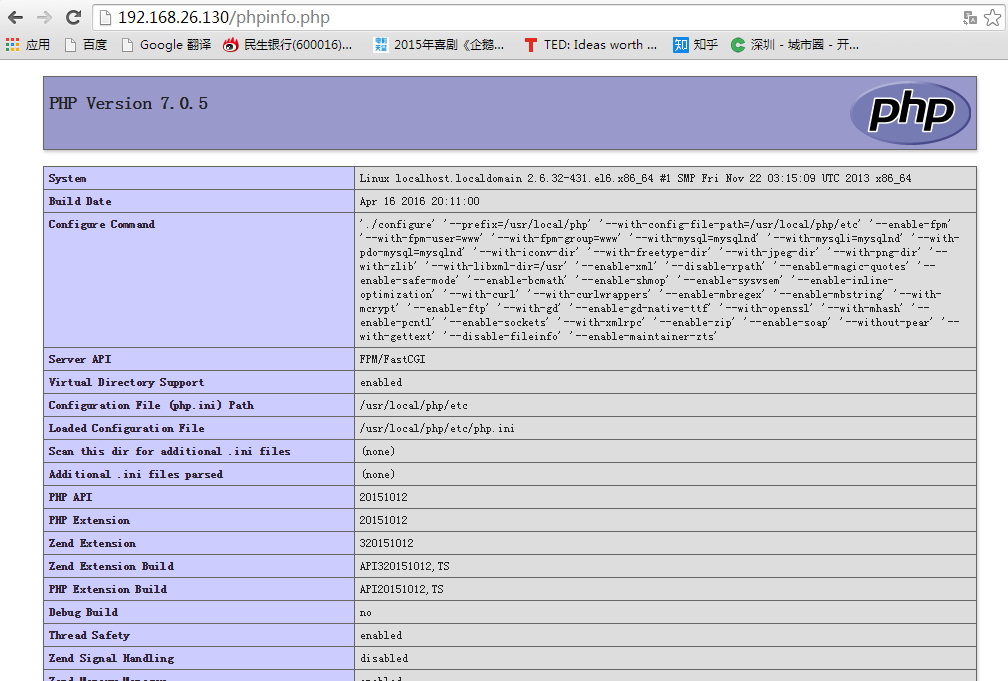The width and height of the screenshot is (1008, 681).
Task: Click the translate icon in address bar
Action: pyautogui.click(x=969, y=17)
